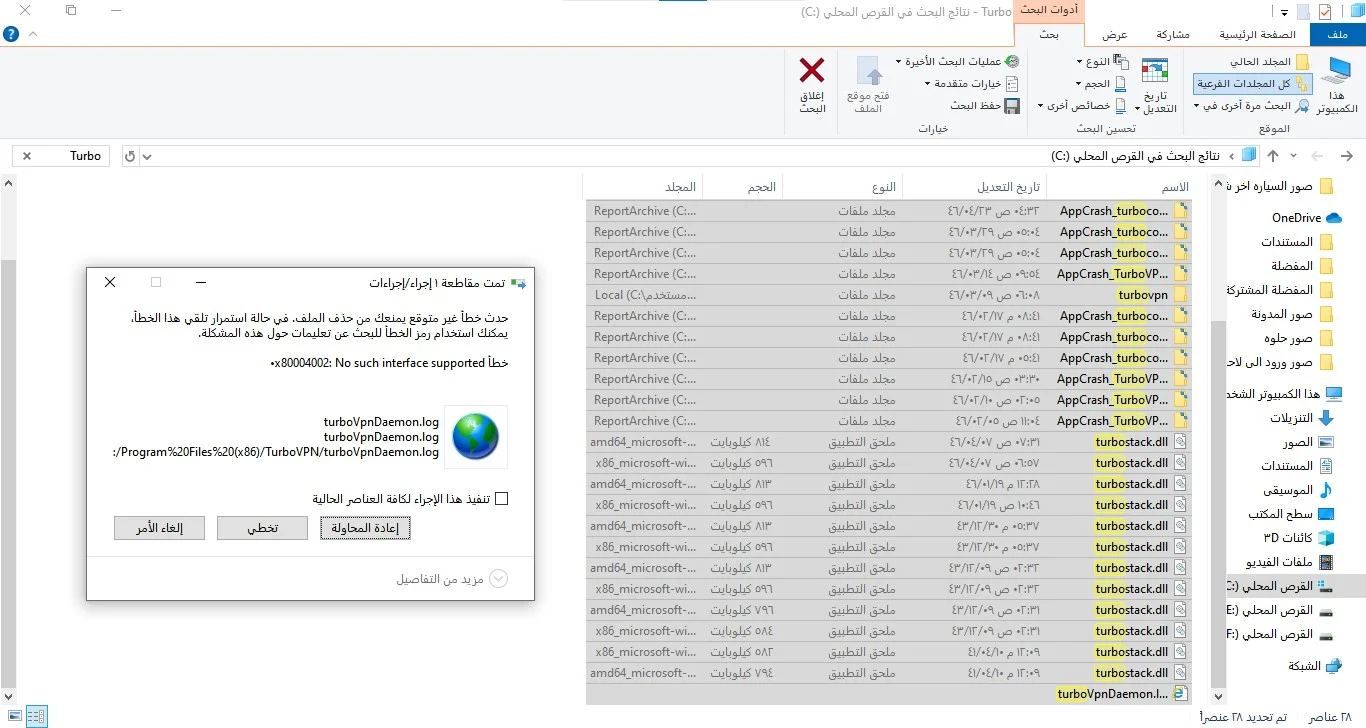This screenshot has height=728, width=1366.
Task: Open the Size (الحجم) filter dropdown
Action: tap(1101, 84)
